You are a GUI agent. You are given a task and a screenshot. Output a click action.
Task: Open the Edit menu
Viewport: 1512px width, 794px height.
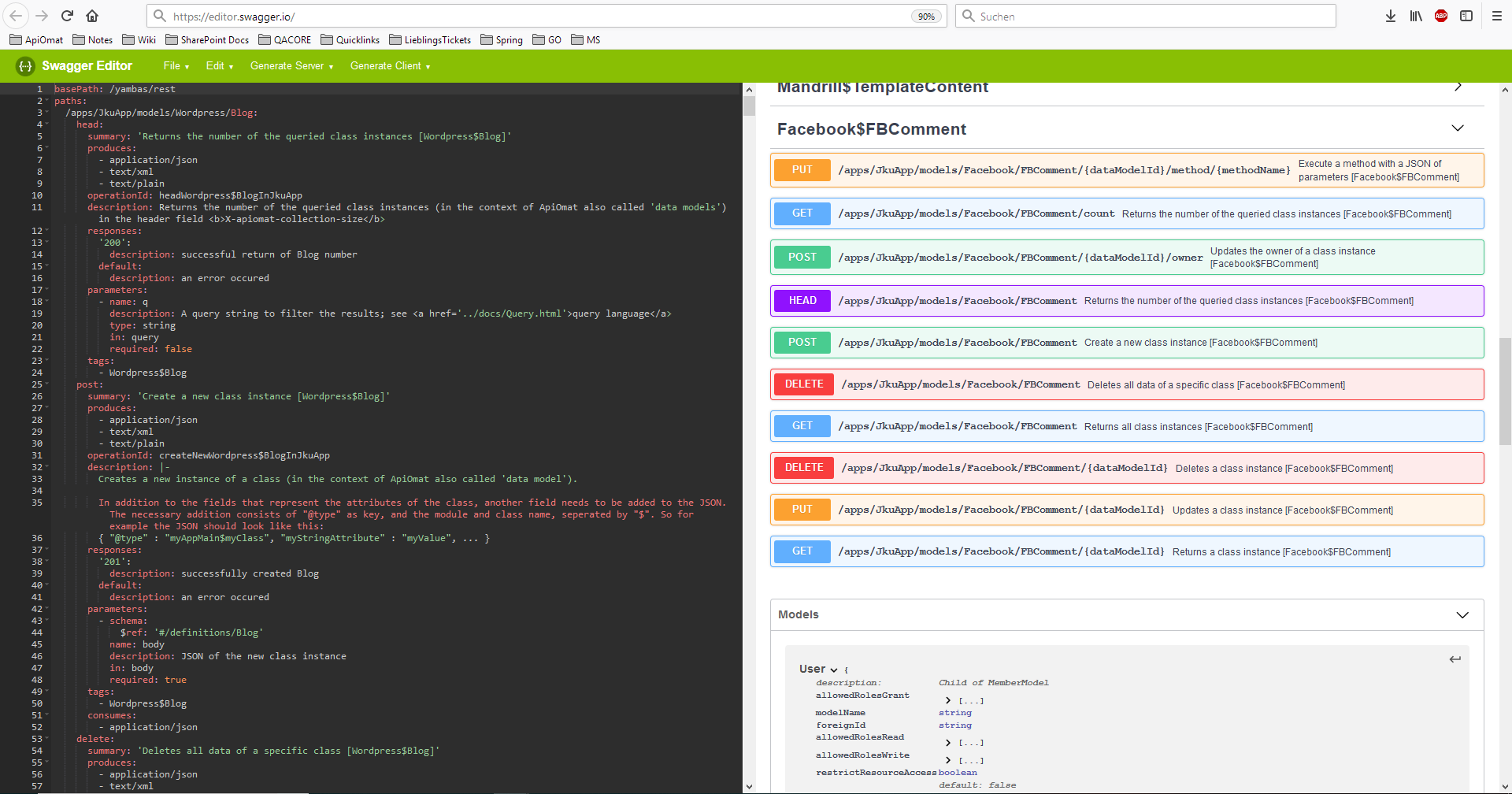[x=220, y=66]
